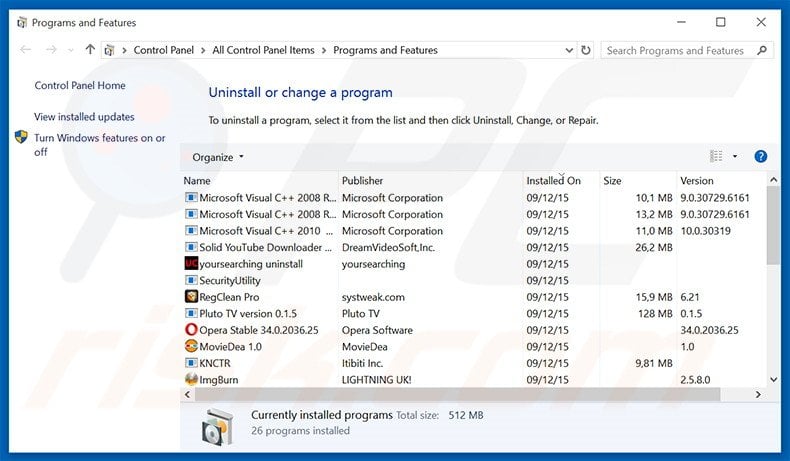This screenshot has height=461, width=790.
Task: Click the installed programs disc box icon
Action: coord(218,426)
